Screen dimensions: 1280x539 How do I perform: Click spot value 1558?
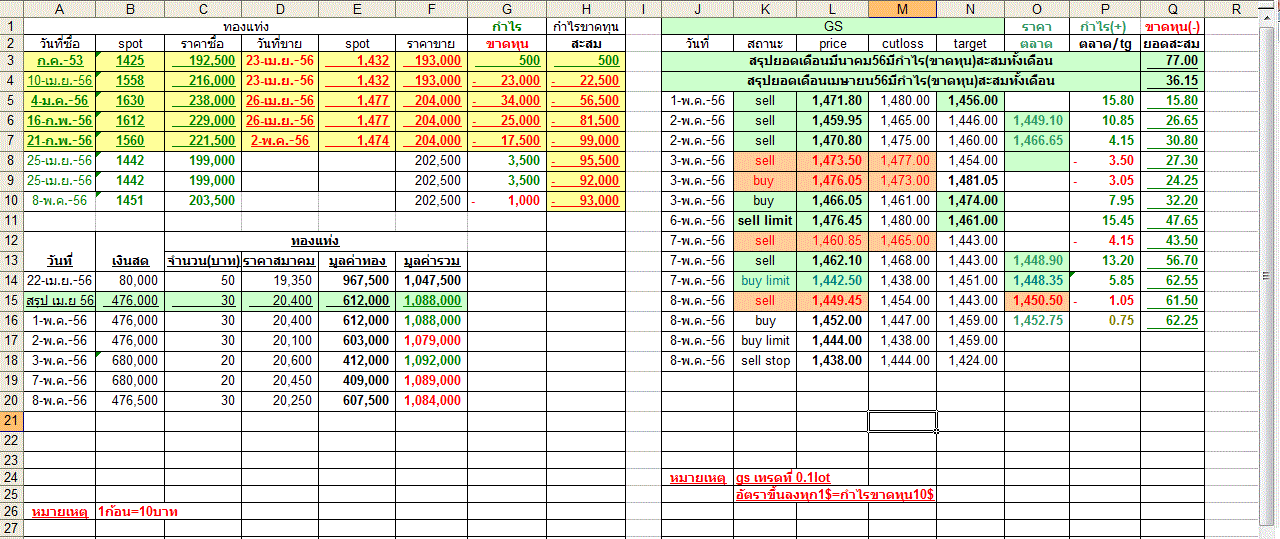coord(130,80)
